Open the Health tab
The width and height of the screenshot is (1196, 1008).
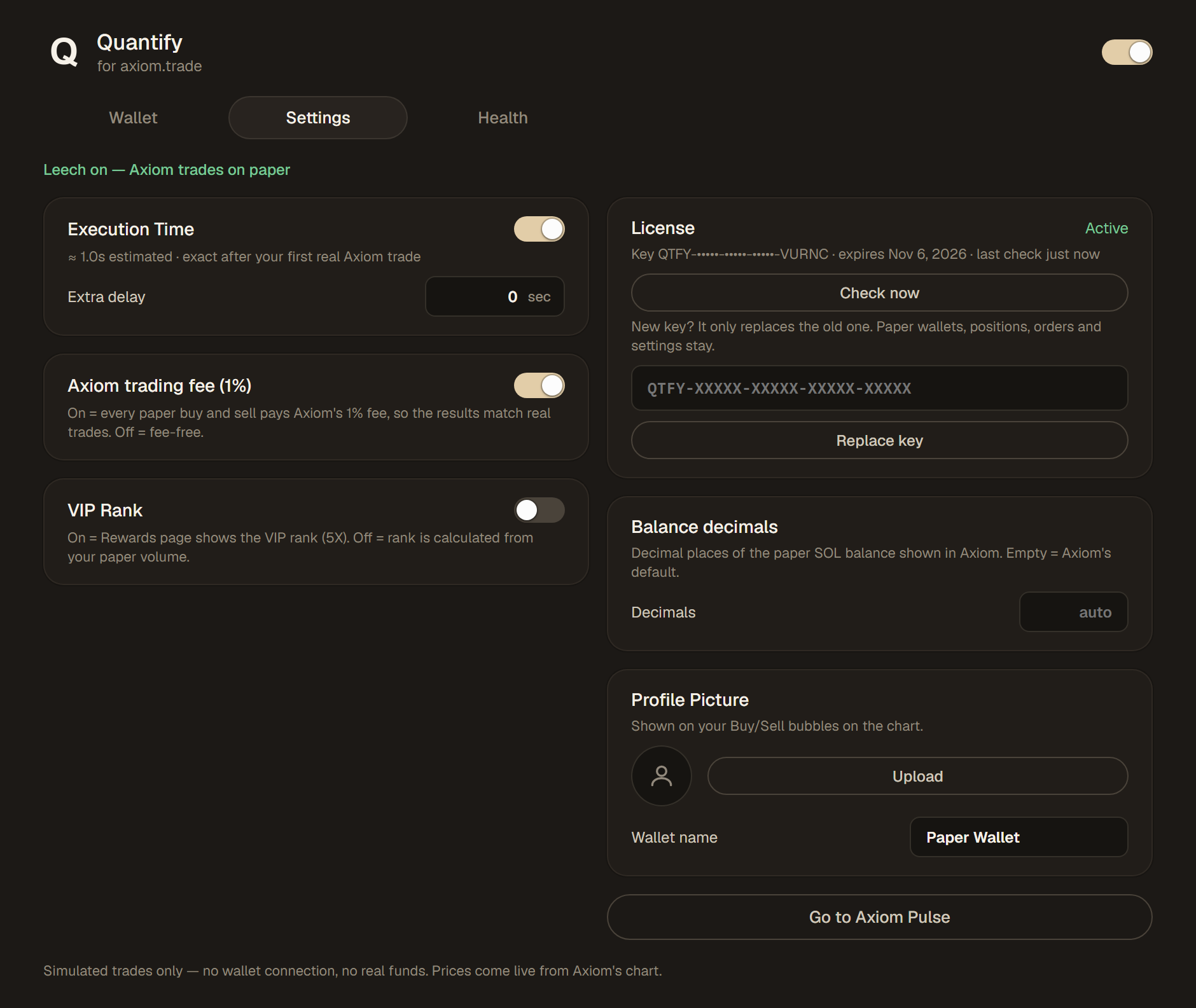pos(503,118)
